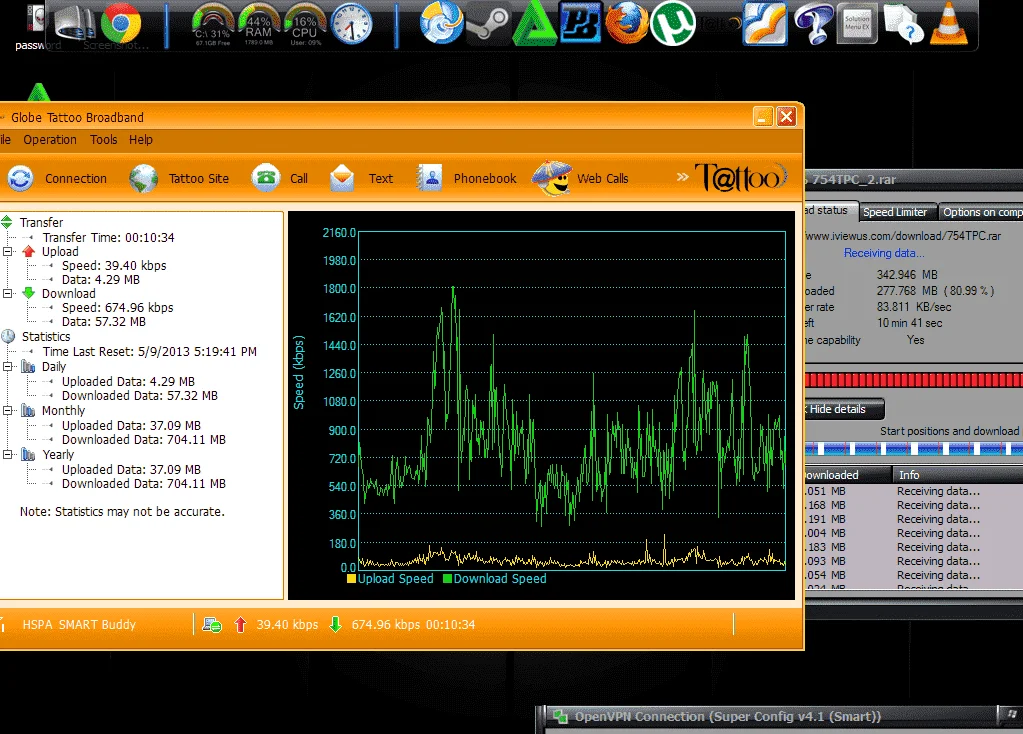
Task: Open the Text envelope icon
Action: (342, 178)
